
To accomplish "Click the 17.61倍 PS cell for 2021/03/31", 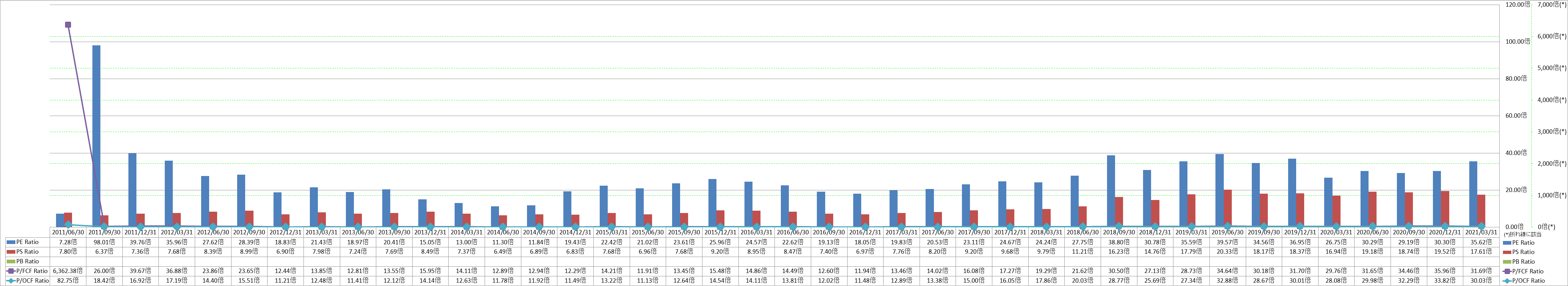I will point(1482,251).
